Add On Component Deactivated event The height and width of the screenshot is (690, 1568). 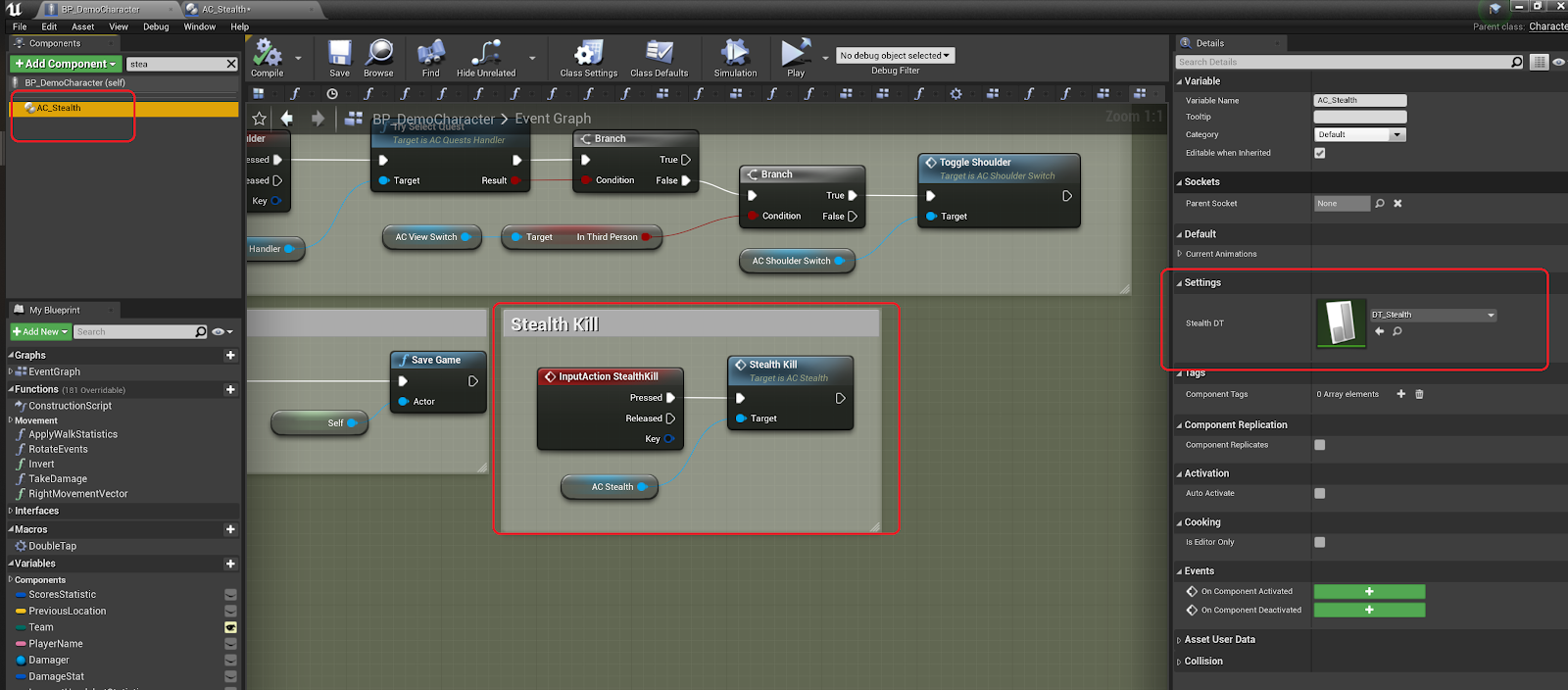tap(1369, 610)
